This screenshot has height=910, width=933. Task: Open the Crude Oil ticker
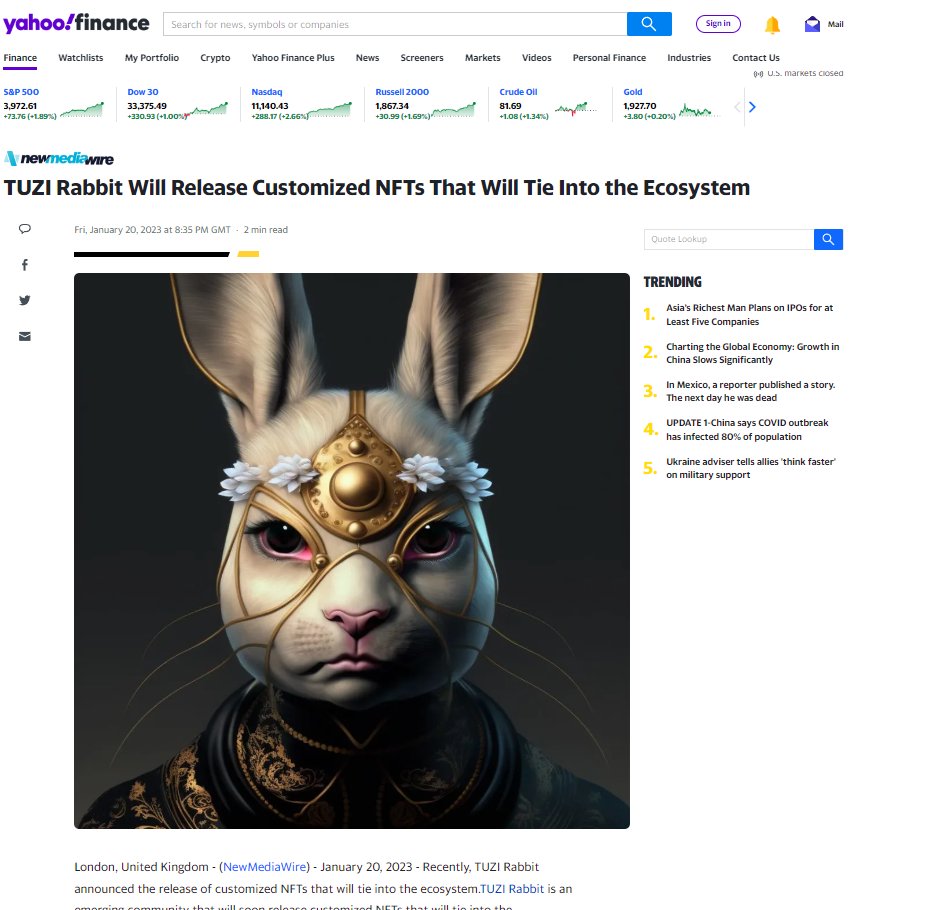(x=518, y=92)
